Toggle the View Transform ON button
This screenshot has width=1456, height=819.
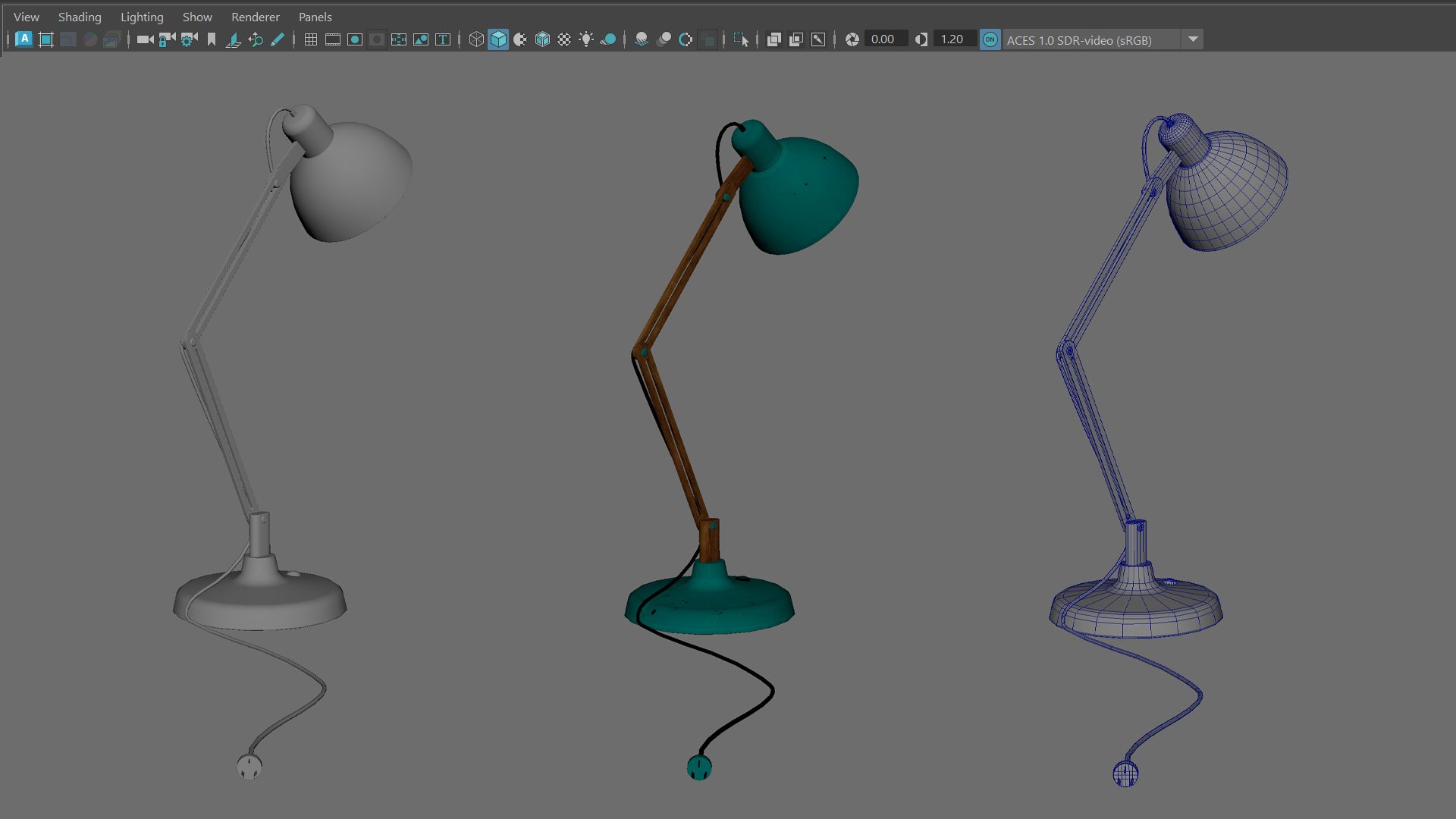tap(990, 39)
